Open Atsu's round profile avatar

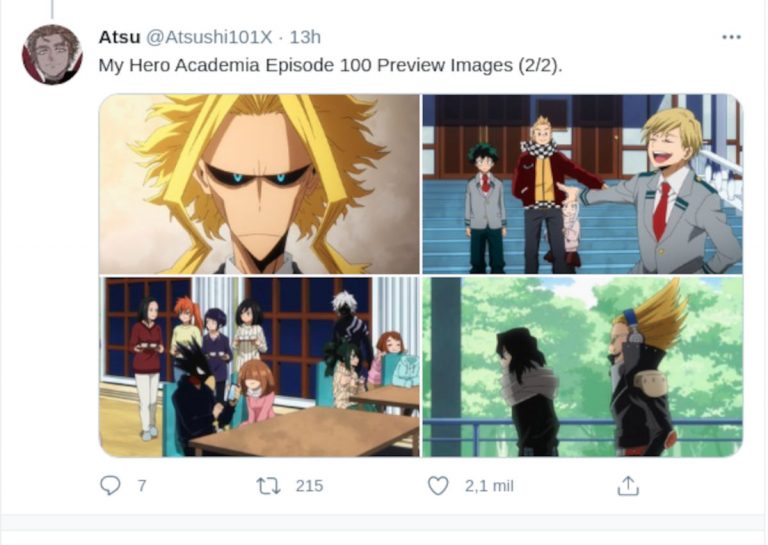[x=52, y=54]
